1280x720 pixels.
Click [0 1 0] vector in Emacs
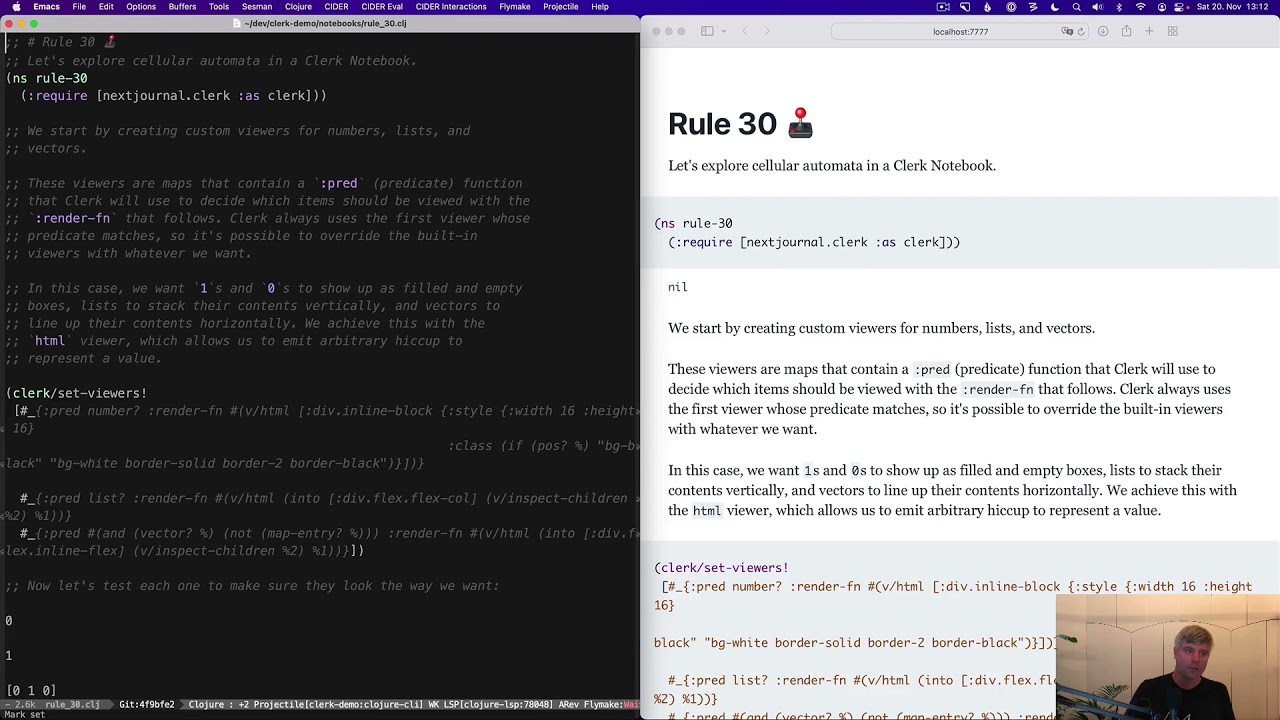[x=31, y=690]
